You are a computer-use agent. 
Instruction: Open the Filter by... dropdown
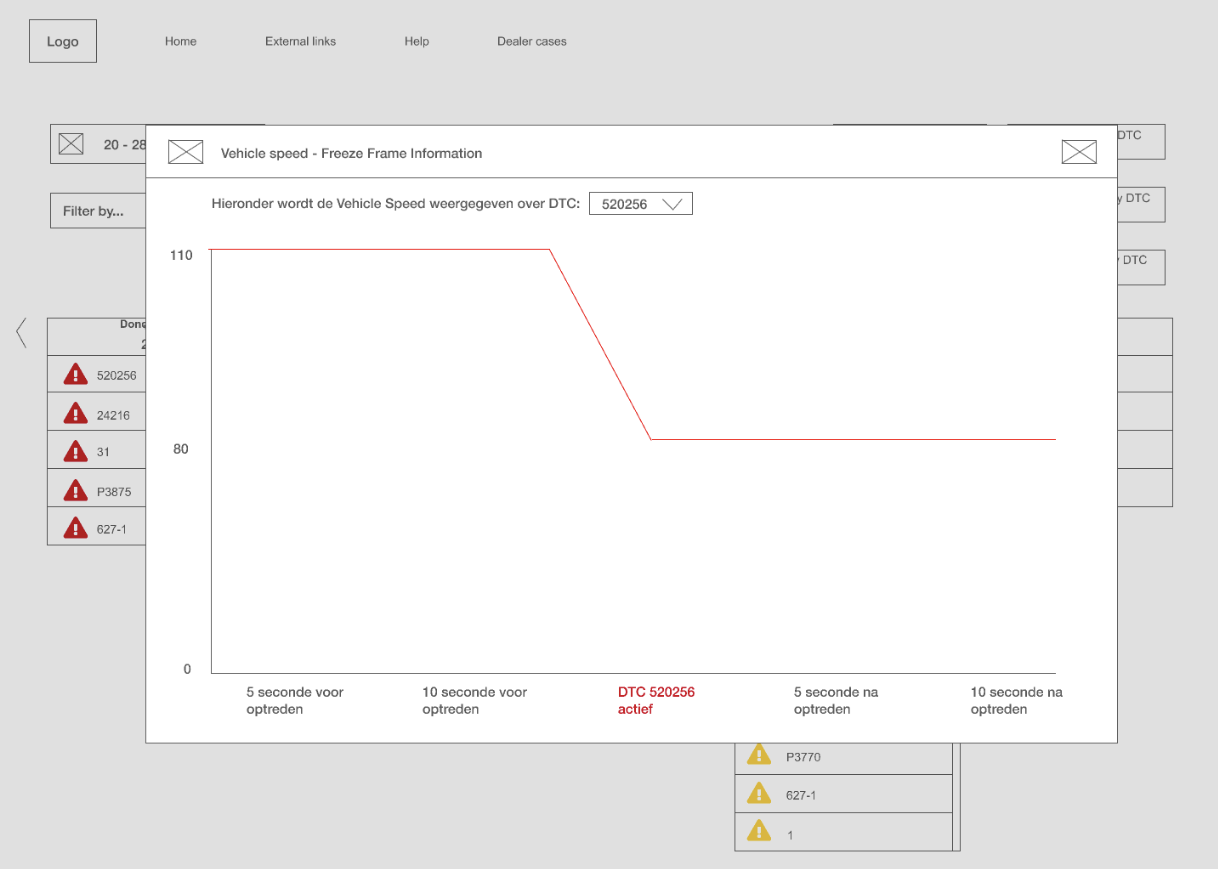(x=97, y=211)
